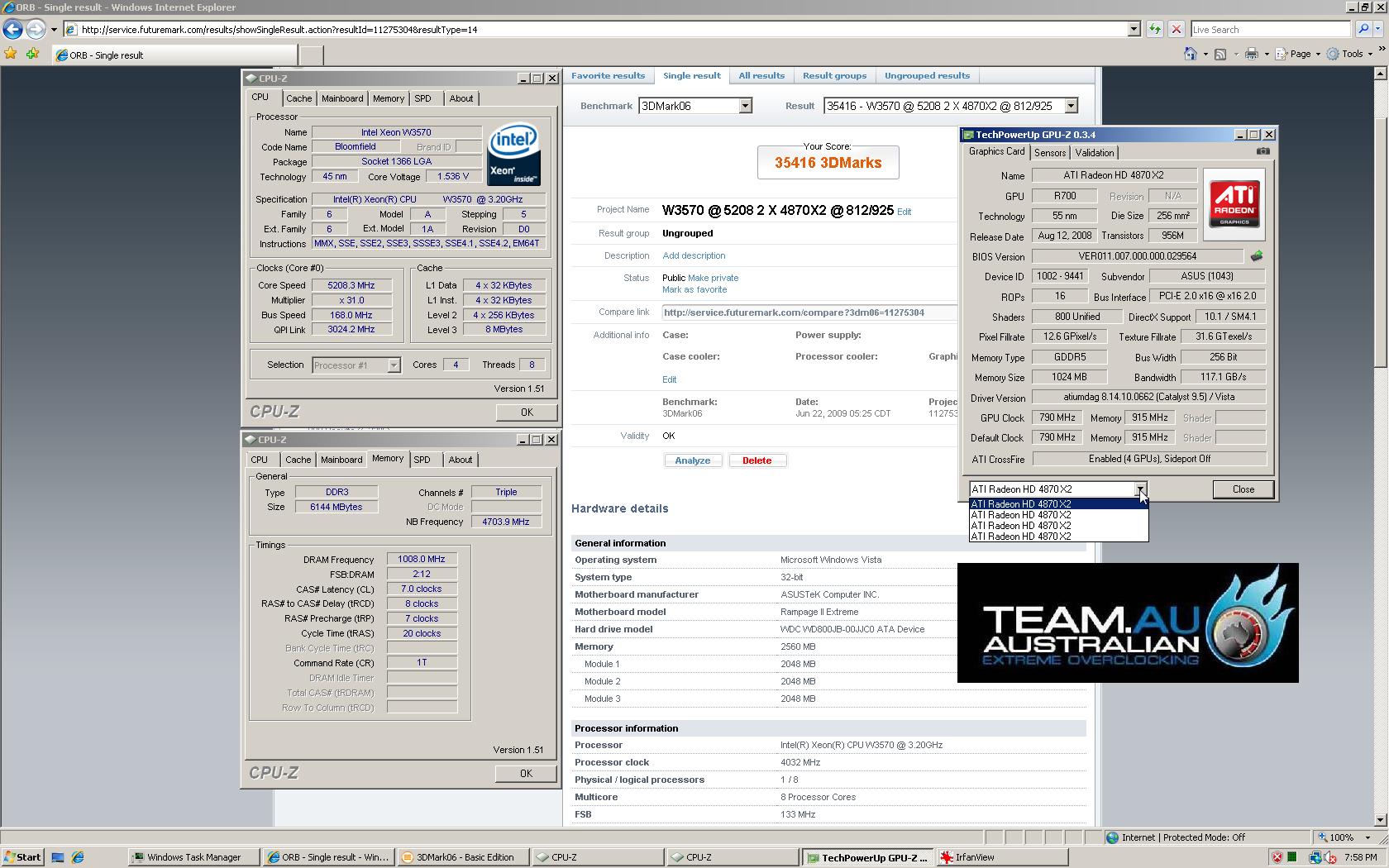
Task: Click Show Desktop quick launch icon
Action: (x=58, y=857)
